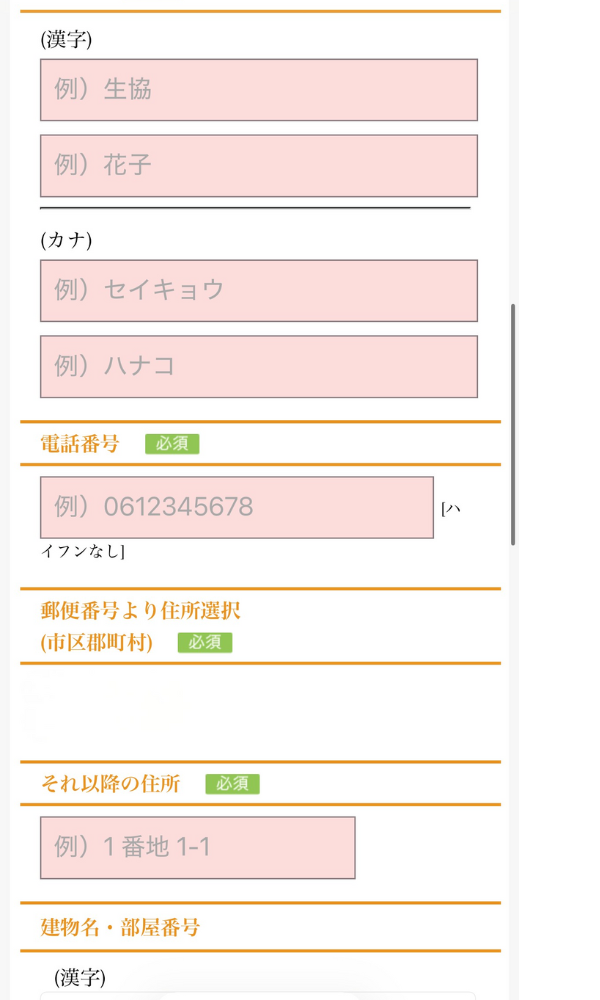
Task: Click the 必須 badge beside それ以降の住所
Action: [x=232, y=784]
